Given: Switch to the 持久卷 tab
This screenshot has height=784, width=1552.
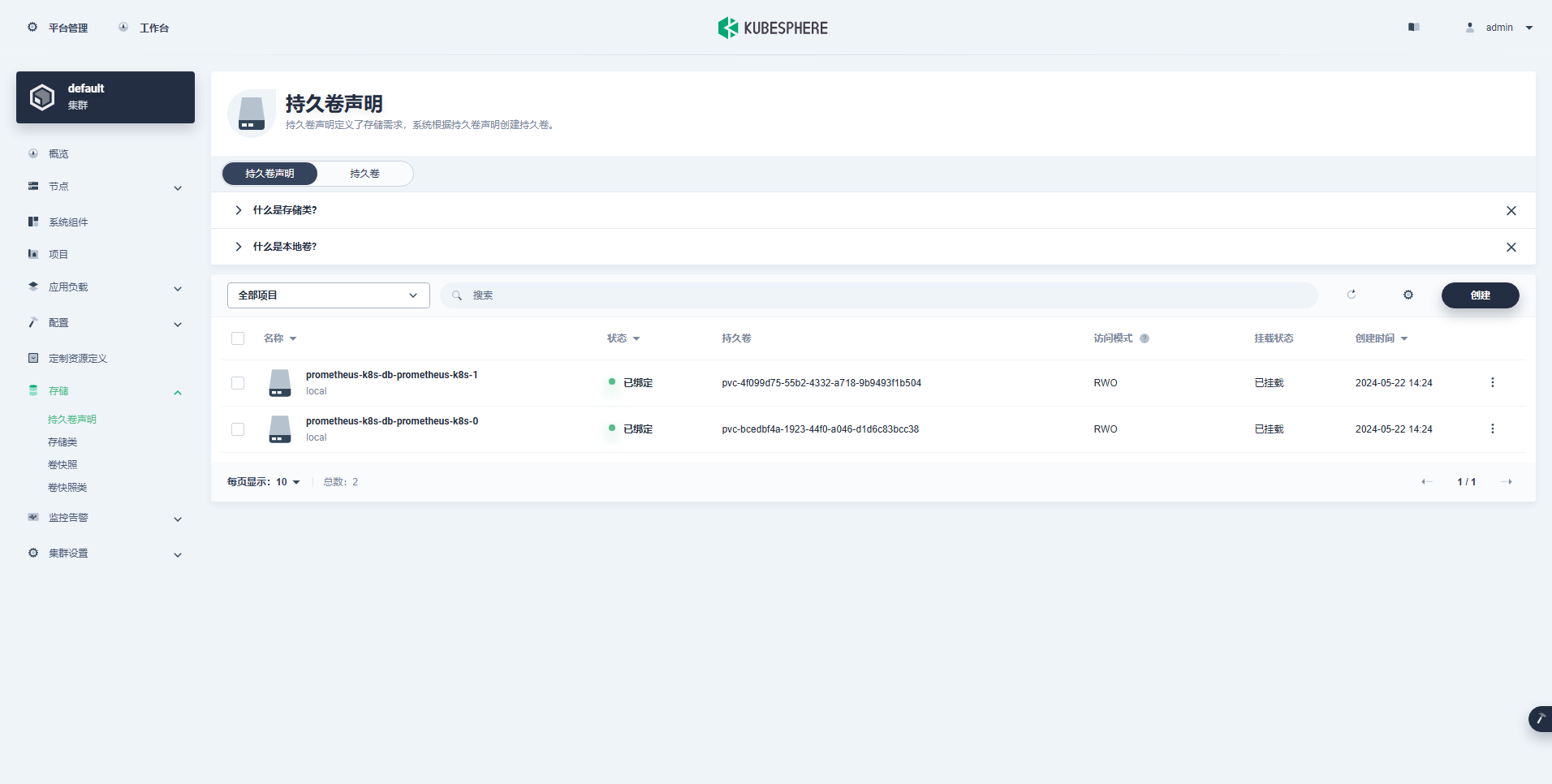Looking at the screenshot, I should click(365, 174).
